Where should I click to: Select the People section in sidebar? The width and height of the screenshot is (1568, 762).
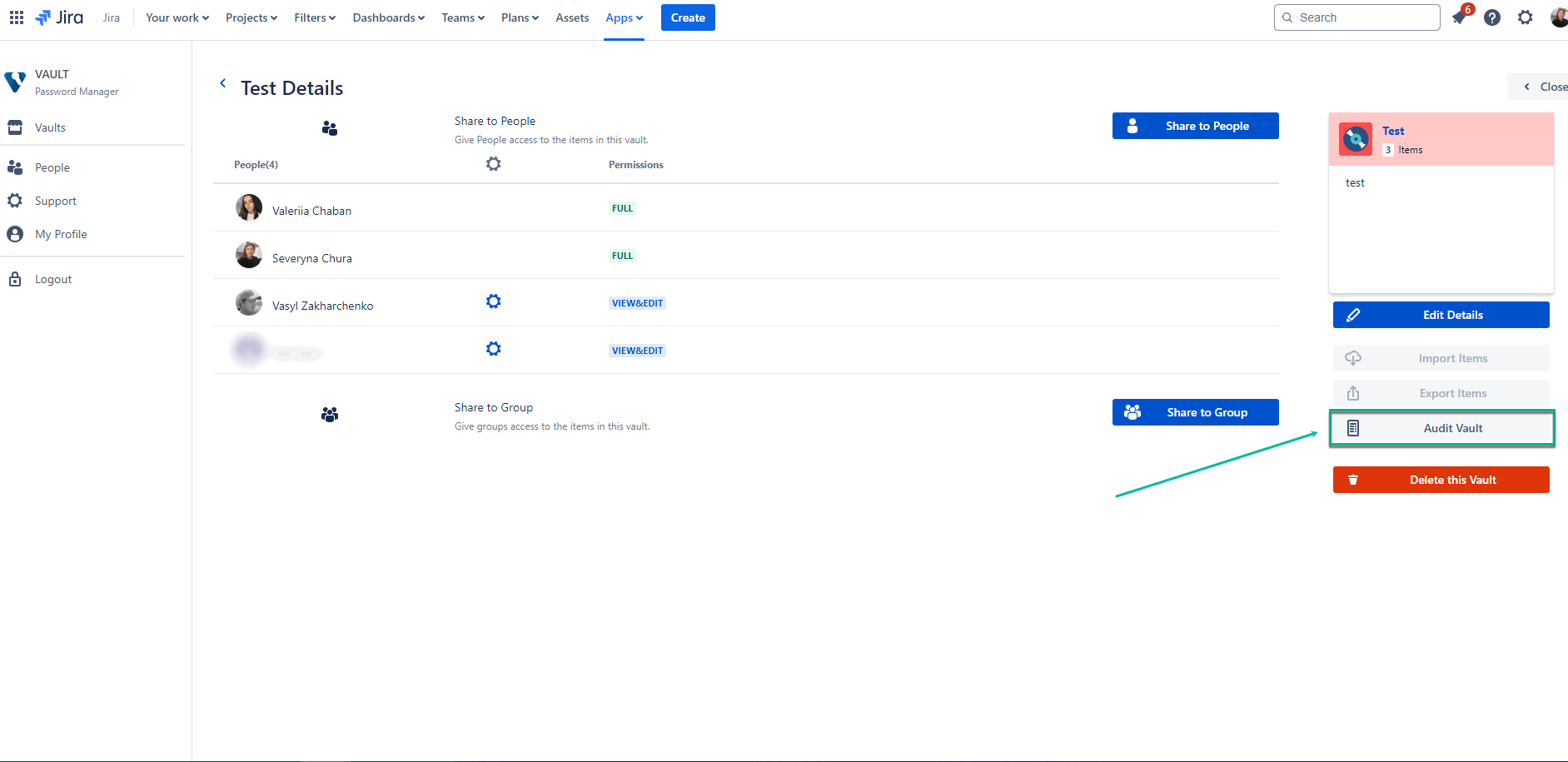pyautogui.click(x=51, y=167)
